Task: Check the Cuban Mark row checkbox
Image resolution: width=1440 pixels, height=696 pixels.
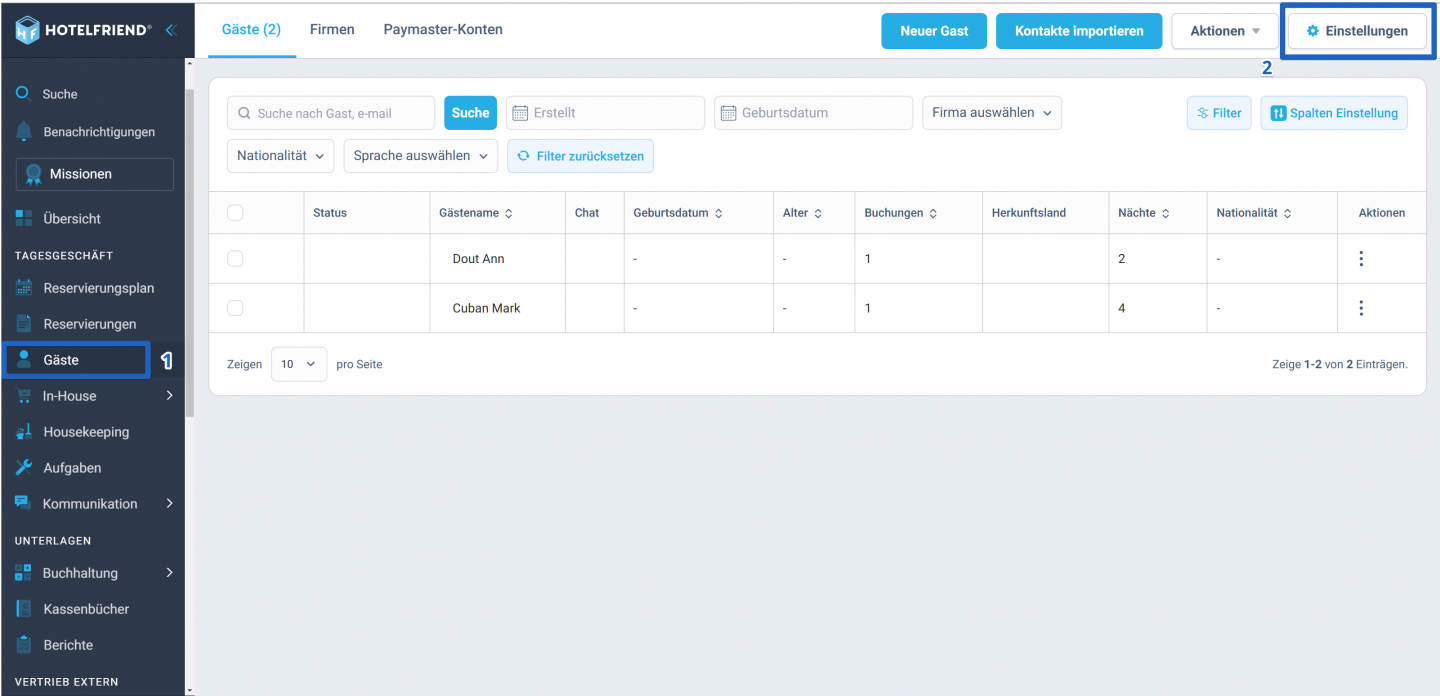Action: (235, 308)
